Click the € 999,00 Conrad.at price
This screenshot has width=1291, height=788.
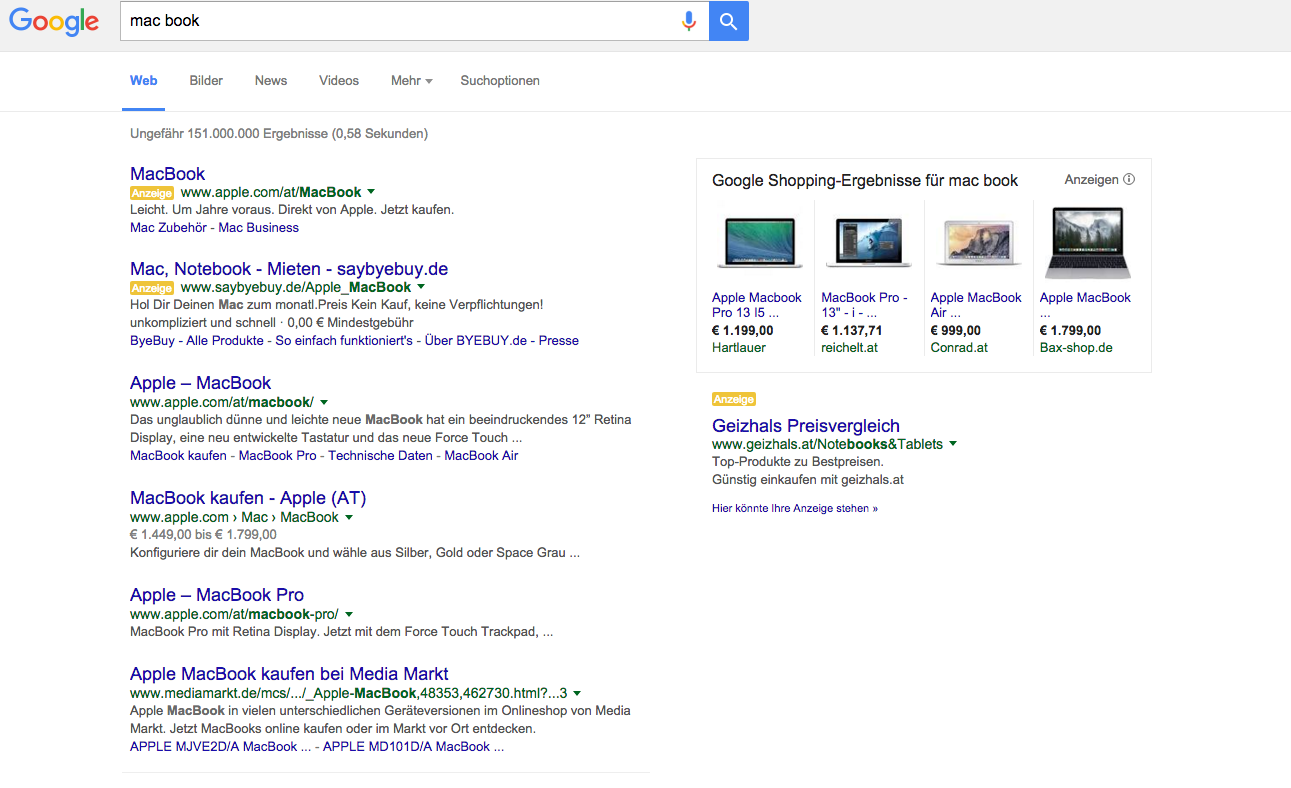pyautogui.click(x=956, y=331)
